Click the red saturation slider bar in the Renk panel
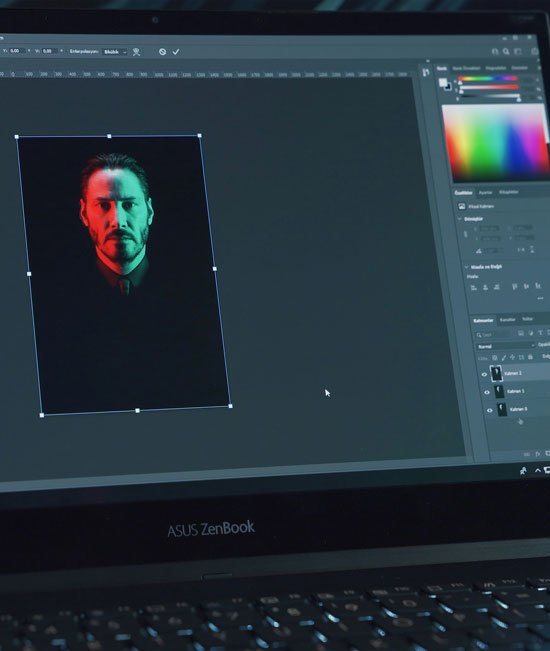The image size is (550, 651). pos(489,87)
